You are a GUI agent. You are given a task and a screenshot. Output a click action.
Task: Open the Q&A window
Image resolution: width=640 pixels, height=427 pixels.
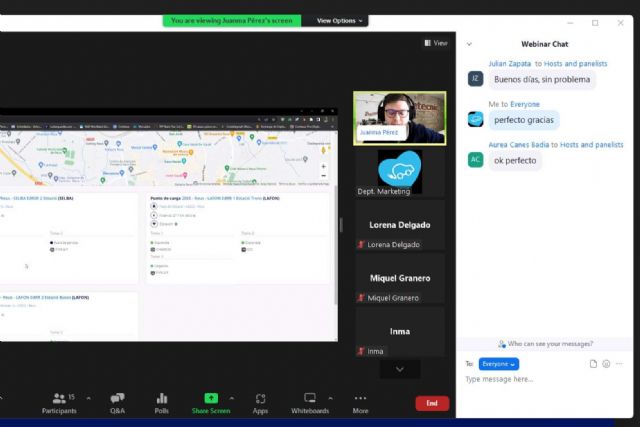click(117, 402)
